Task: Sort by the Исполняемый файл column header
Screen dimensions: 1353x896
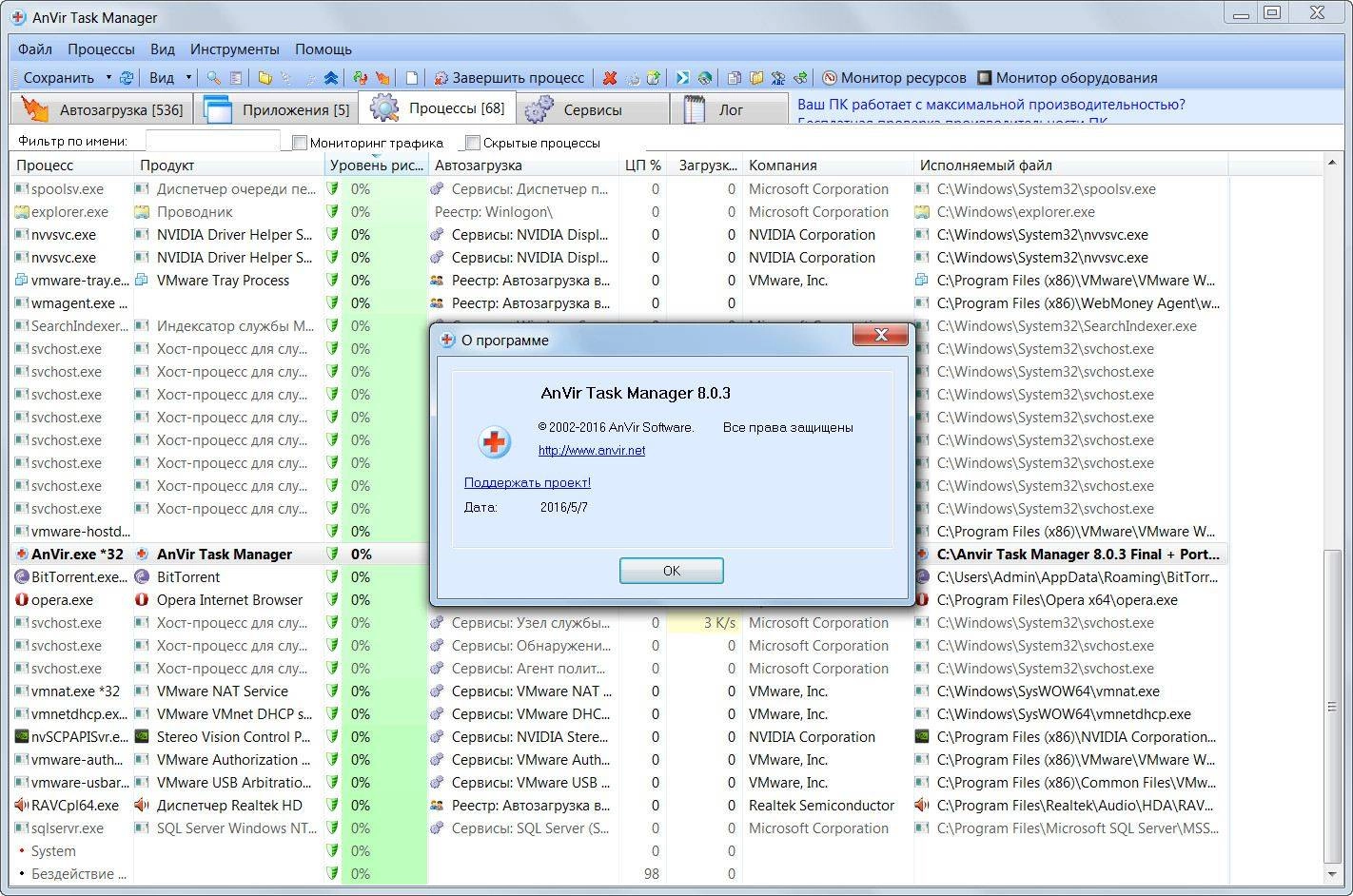Action: point(1070,166)
